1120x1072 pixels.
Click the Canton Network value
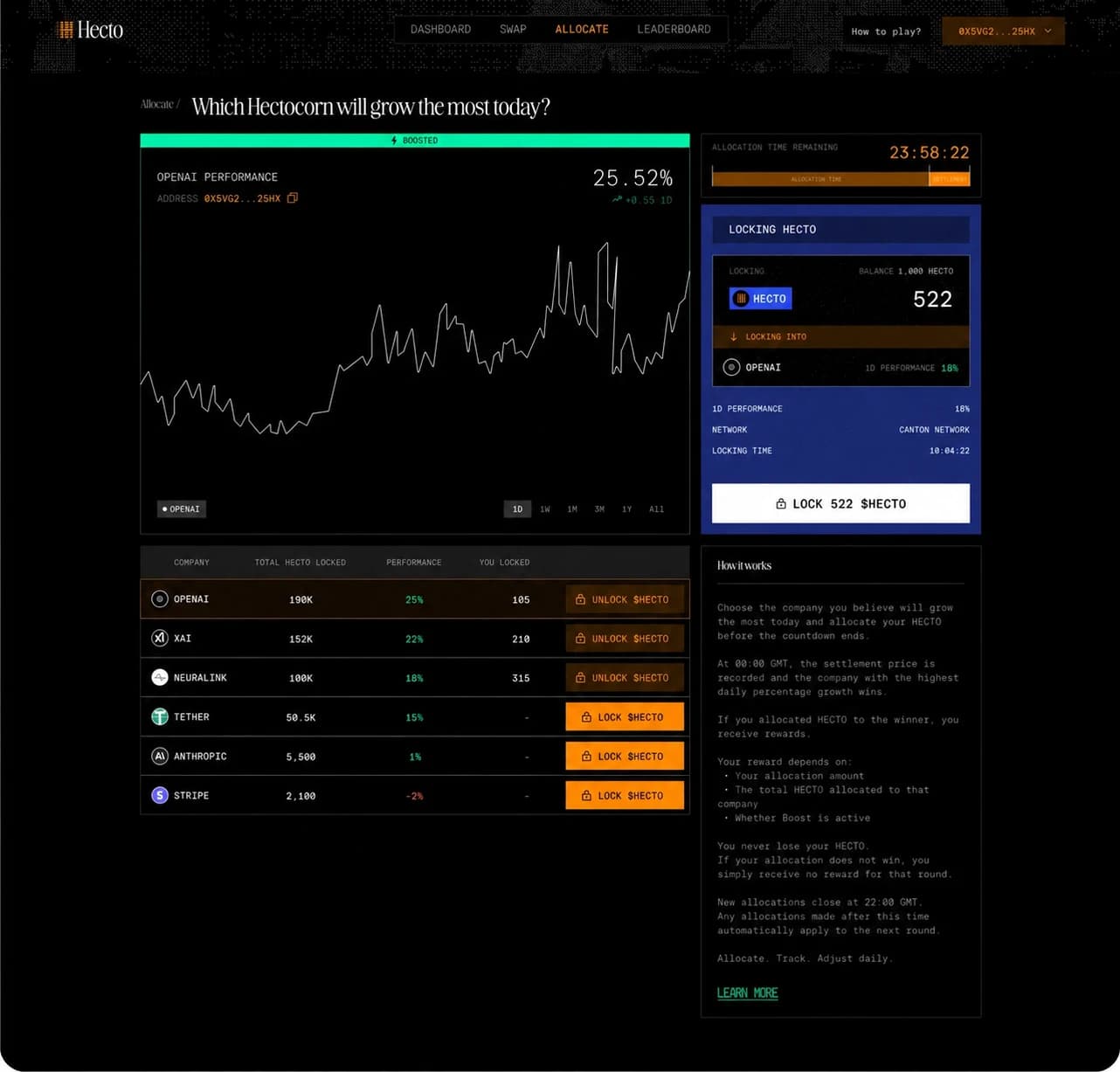[x=934, y=430]
